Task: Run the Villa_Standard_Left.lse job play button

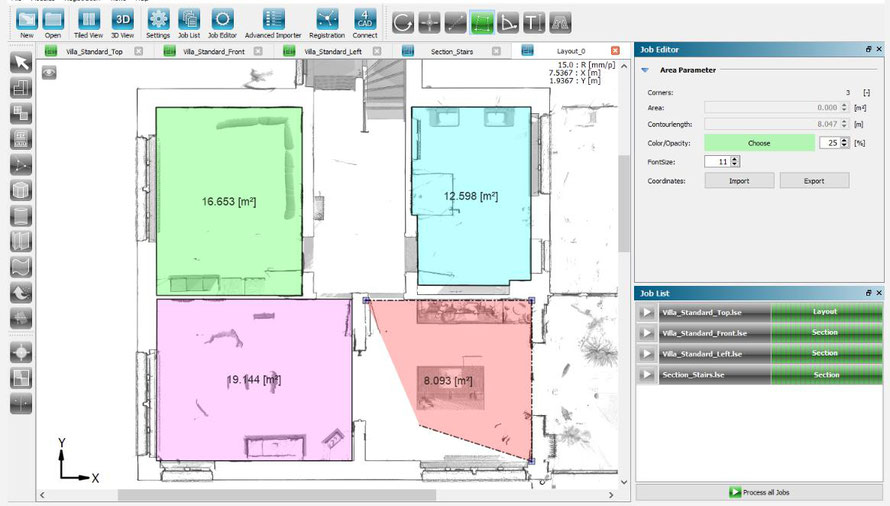Action: [x=646, y=354]
